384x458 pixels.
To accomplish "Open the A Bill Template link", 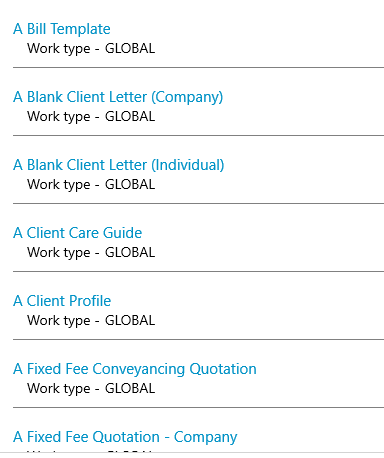I will click(62, 29).
